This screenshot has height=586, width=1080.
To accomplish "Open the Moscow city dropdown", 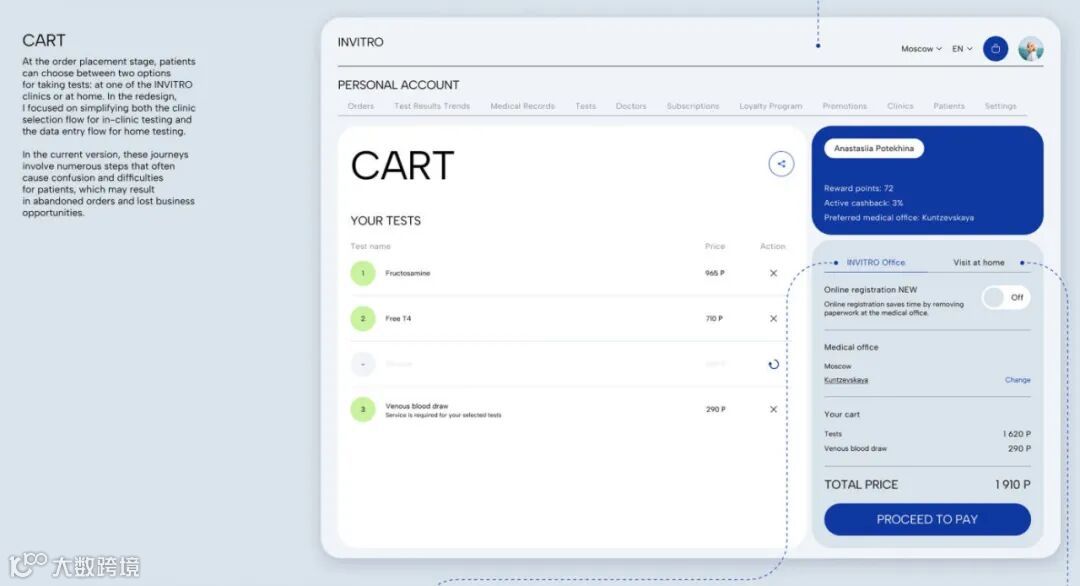I will (x=921, y=49).
